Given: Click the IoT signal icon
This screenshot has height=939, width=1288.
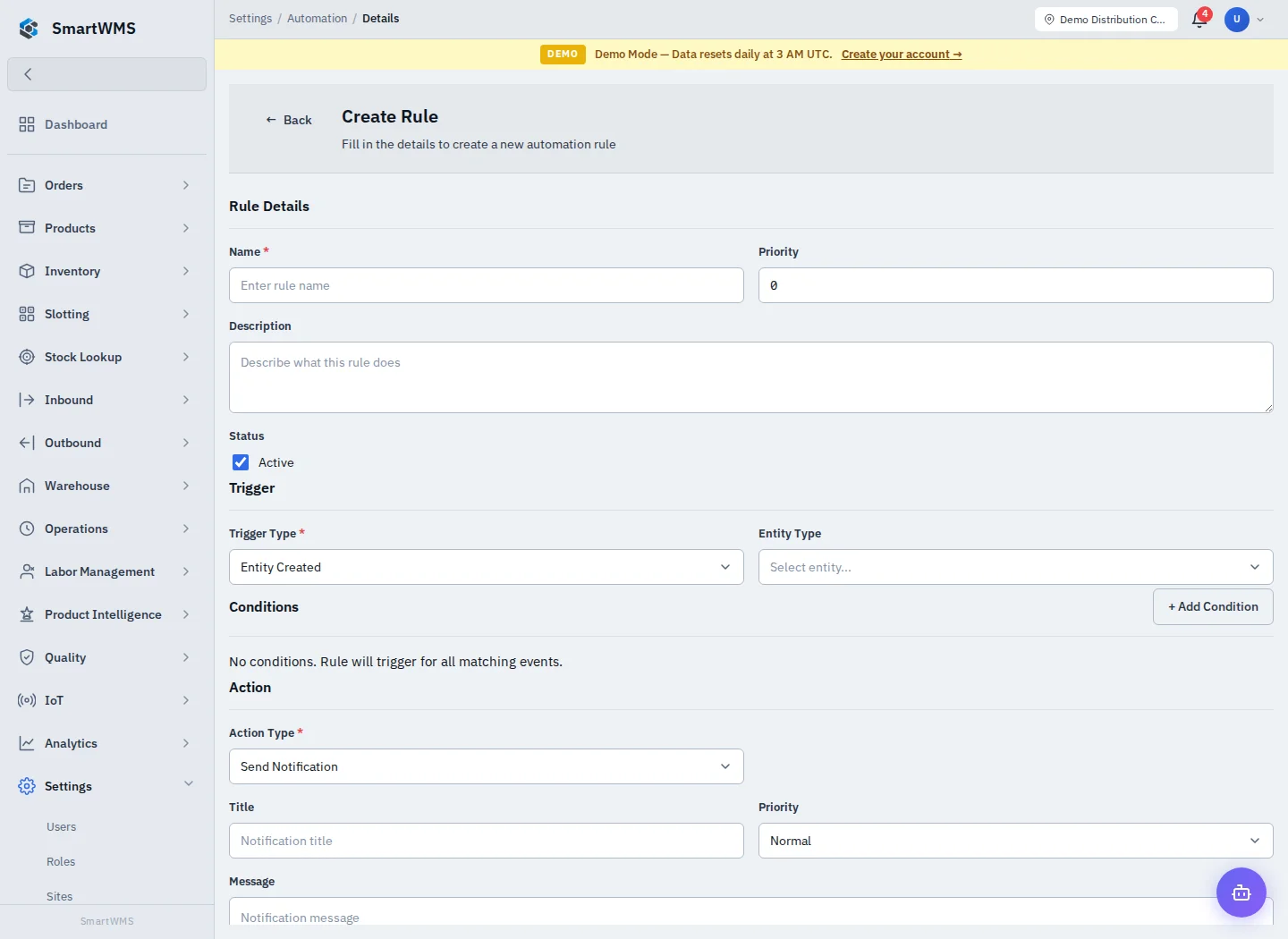Looking at the screenshot, I should [x=27, y=700].
